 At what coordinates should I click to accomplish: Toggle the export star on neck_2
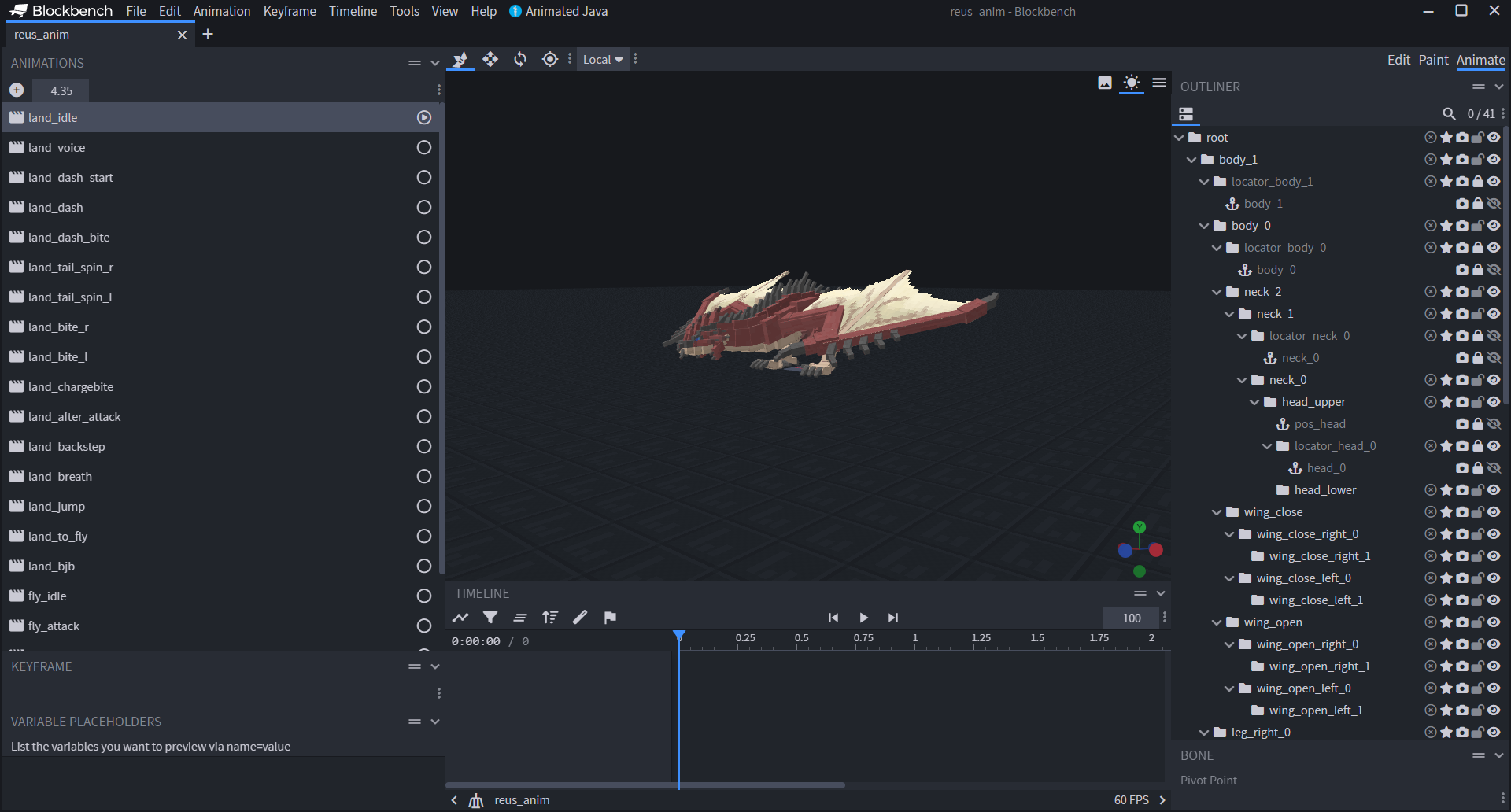(1446, 291)
